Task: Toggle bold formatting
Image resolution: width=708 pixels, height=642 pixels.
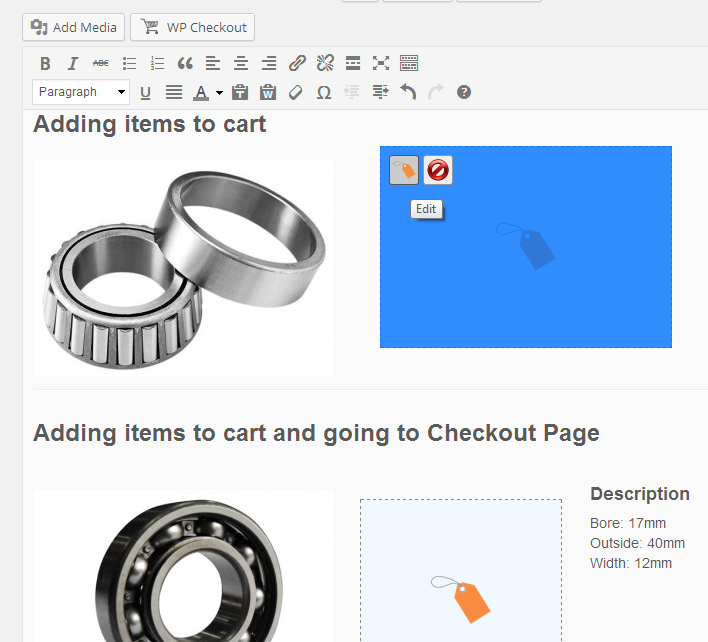Action: pos(45,63)
